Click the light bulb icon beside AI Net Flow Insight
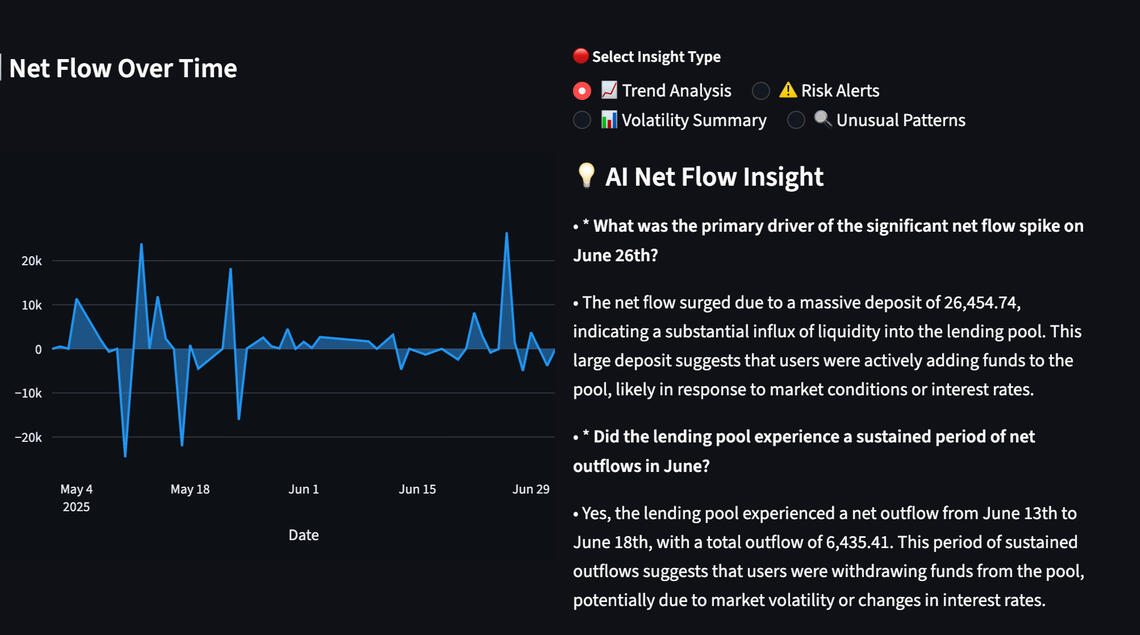1140x635 pixels. (x=586, y=177)
